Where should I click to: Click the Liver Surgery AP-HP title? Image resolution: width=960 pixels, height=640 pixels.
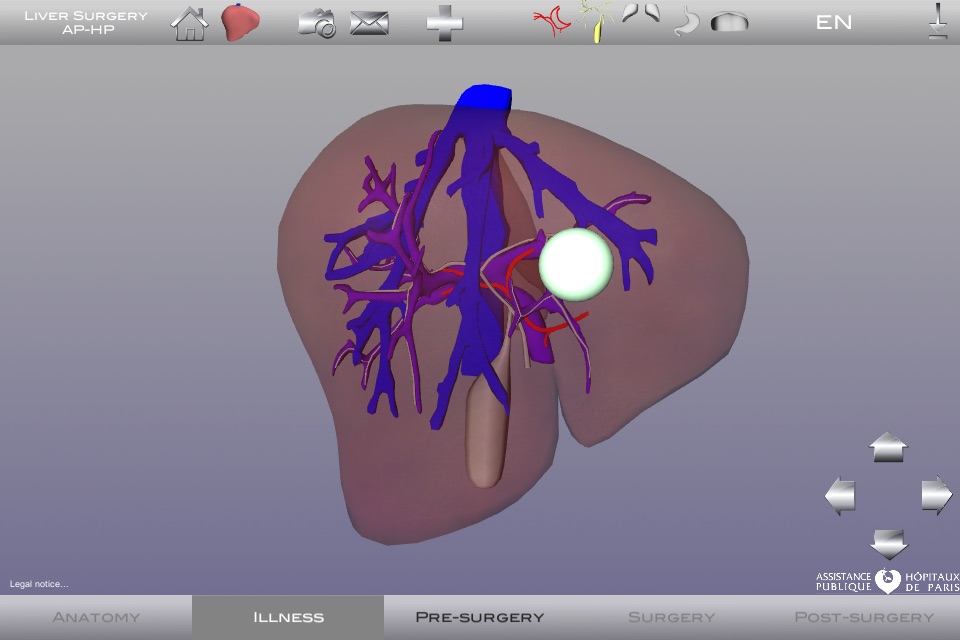click(86, 22)
